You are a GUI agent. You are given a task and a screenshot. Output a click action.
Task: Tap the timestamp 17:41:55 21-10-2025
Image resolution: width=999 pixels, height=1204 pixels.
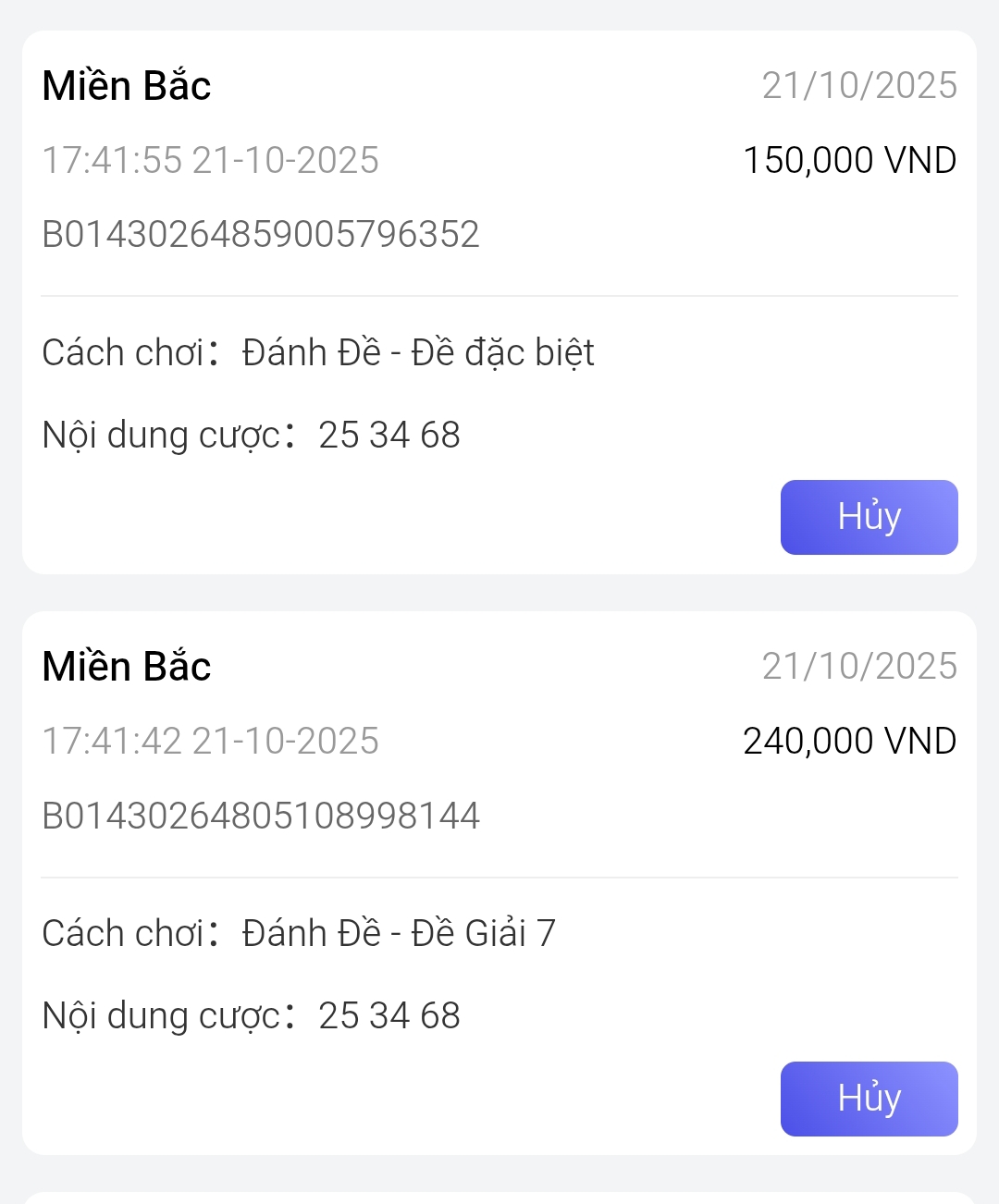coord(211,160)
